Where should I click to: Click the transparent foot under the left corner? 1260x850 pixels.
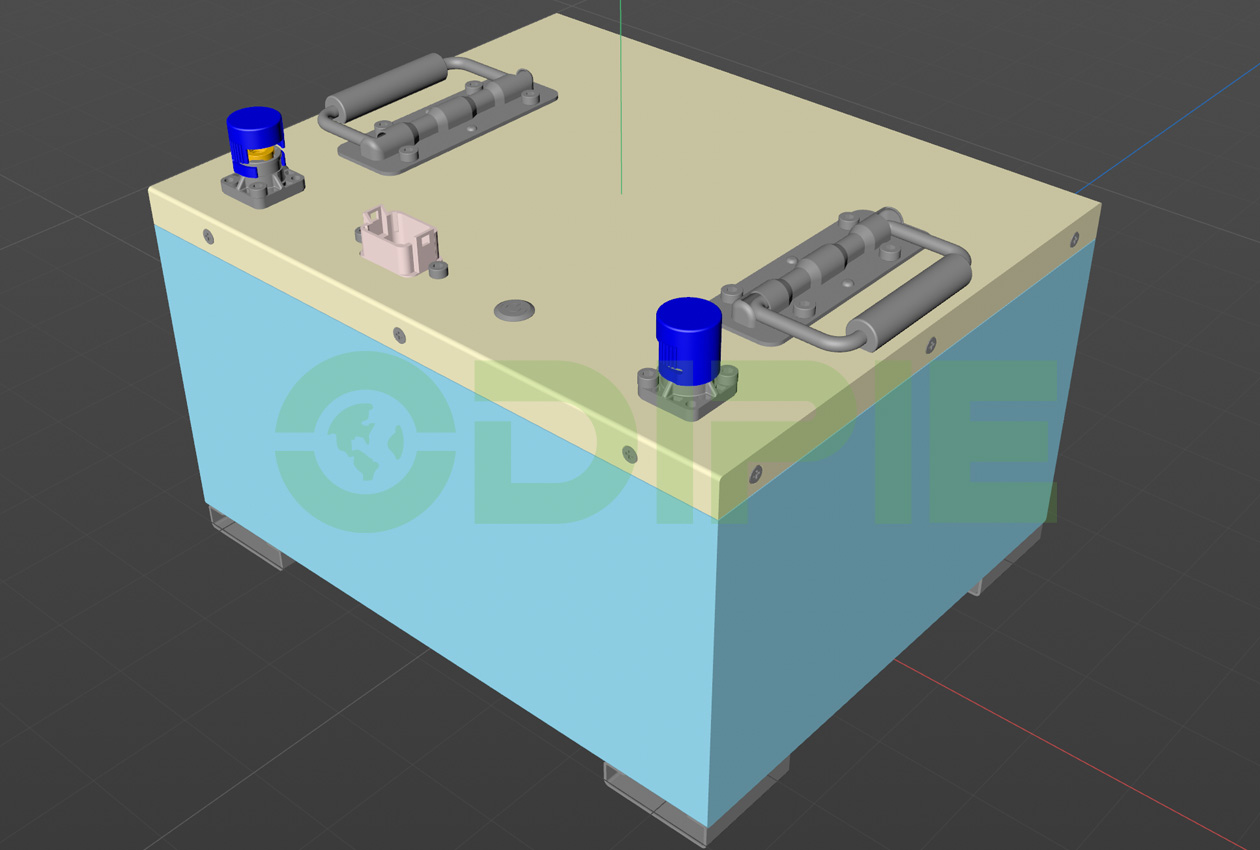click(x=245, y=538)
